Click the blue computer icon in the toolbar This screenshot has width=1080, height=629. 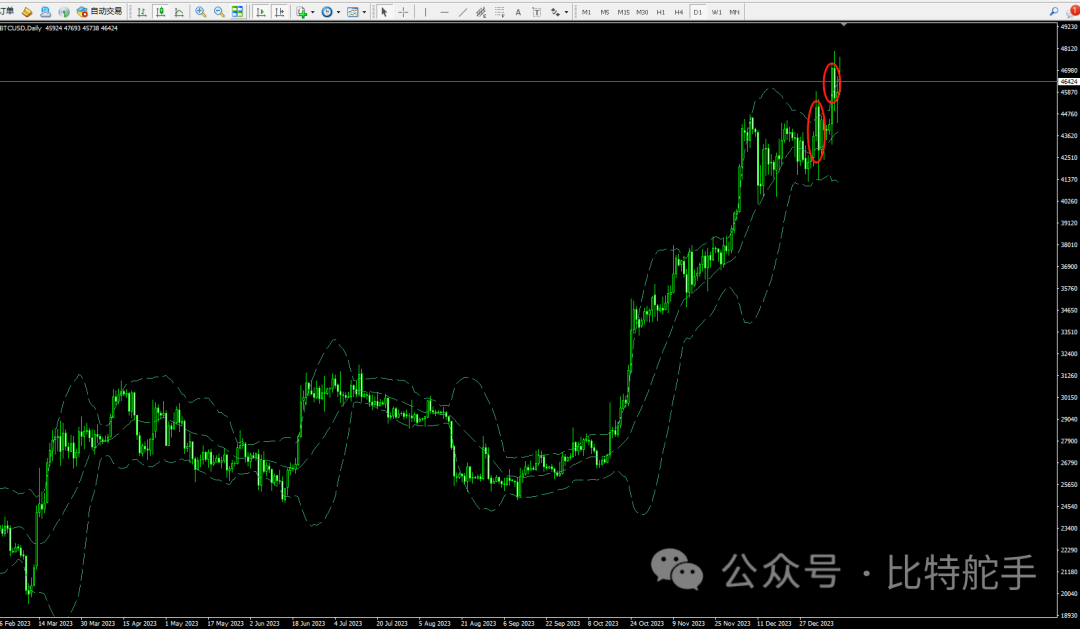pyautogui.click(x=45, y=12)
